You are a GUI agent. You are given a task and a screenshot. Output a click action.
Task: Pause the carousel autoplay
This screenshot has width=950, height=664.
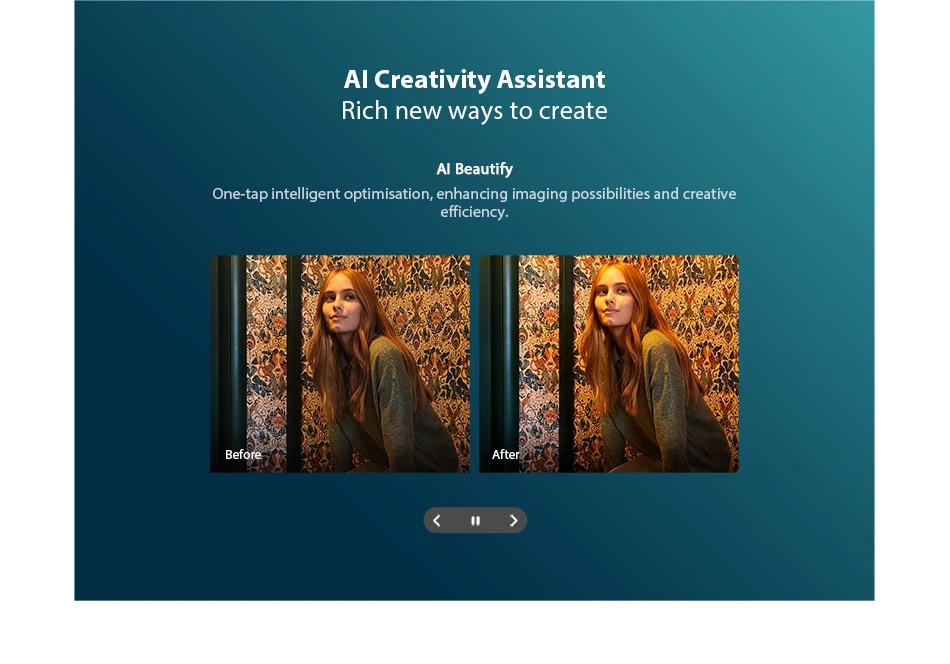click(476, 520)
